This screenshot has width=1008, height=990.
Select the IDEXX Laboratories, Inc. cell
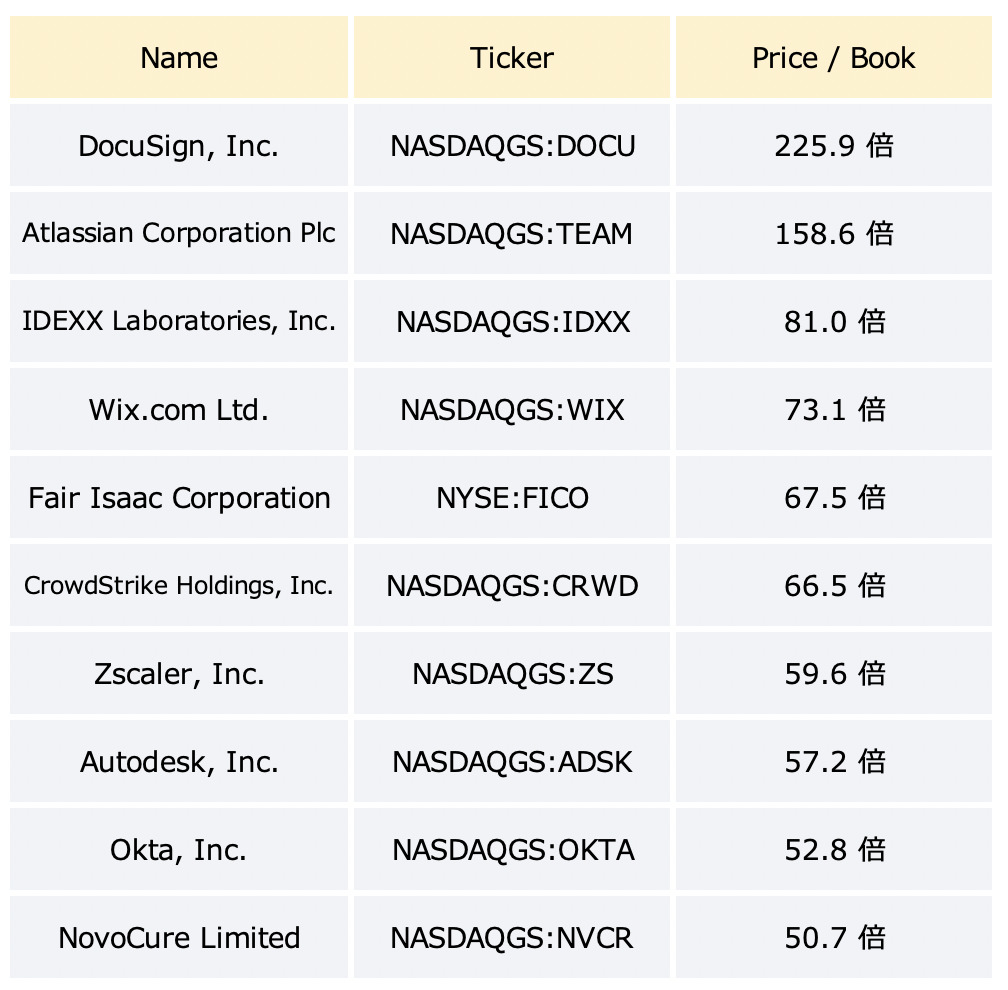tap(179, 321)
